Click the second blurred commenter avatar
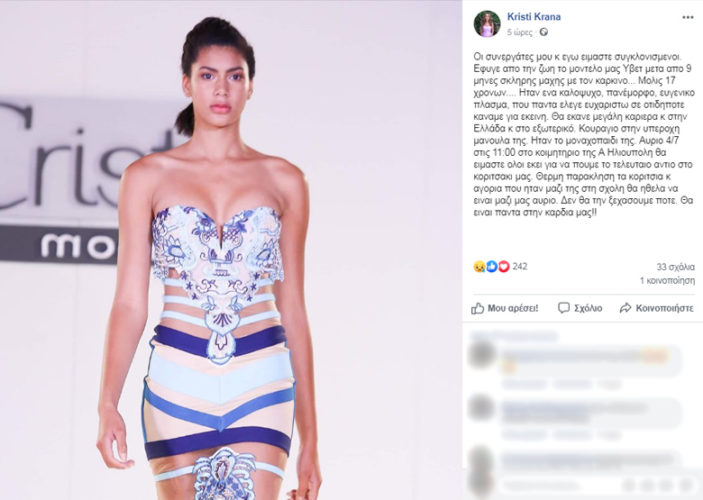 482,408
